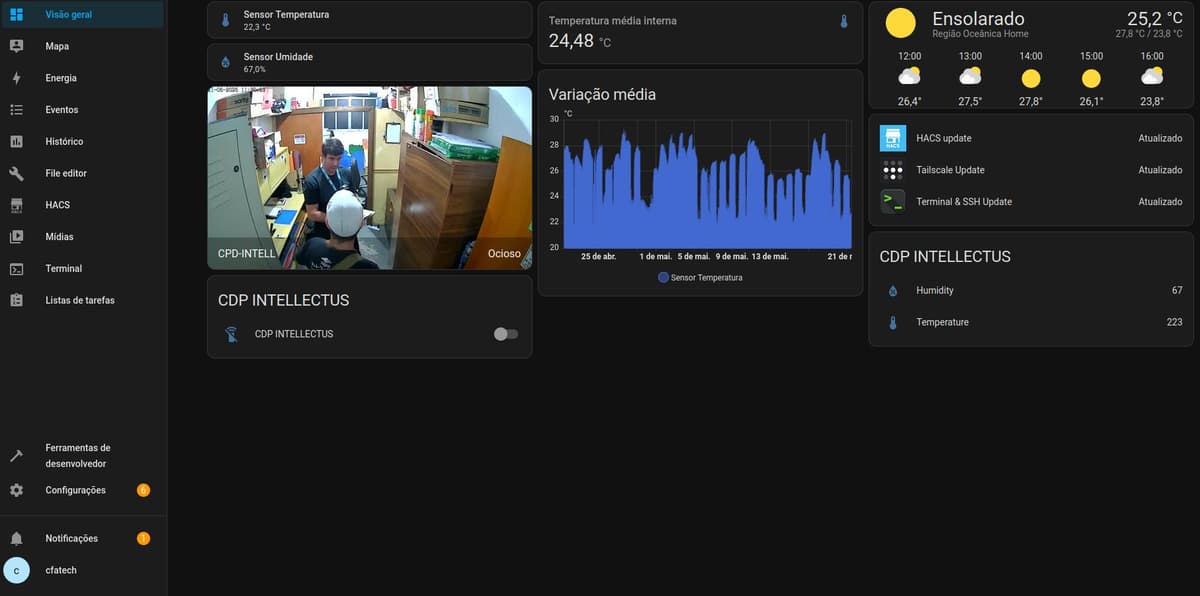
Task: Click the Histórico chart icon
Action: [x=16, y=142]
